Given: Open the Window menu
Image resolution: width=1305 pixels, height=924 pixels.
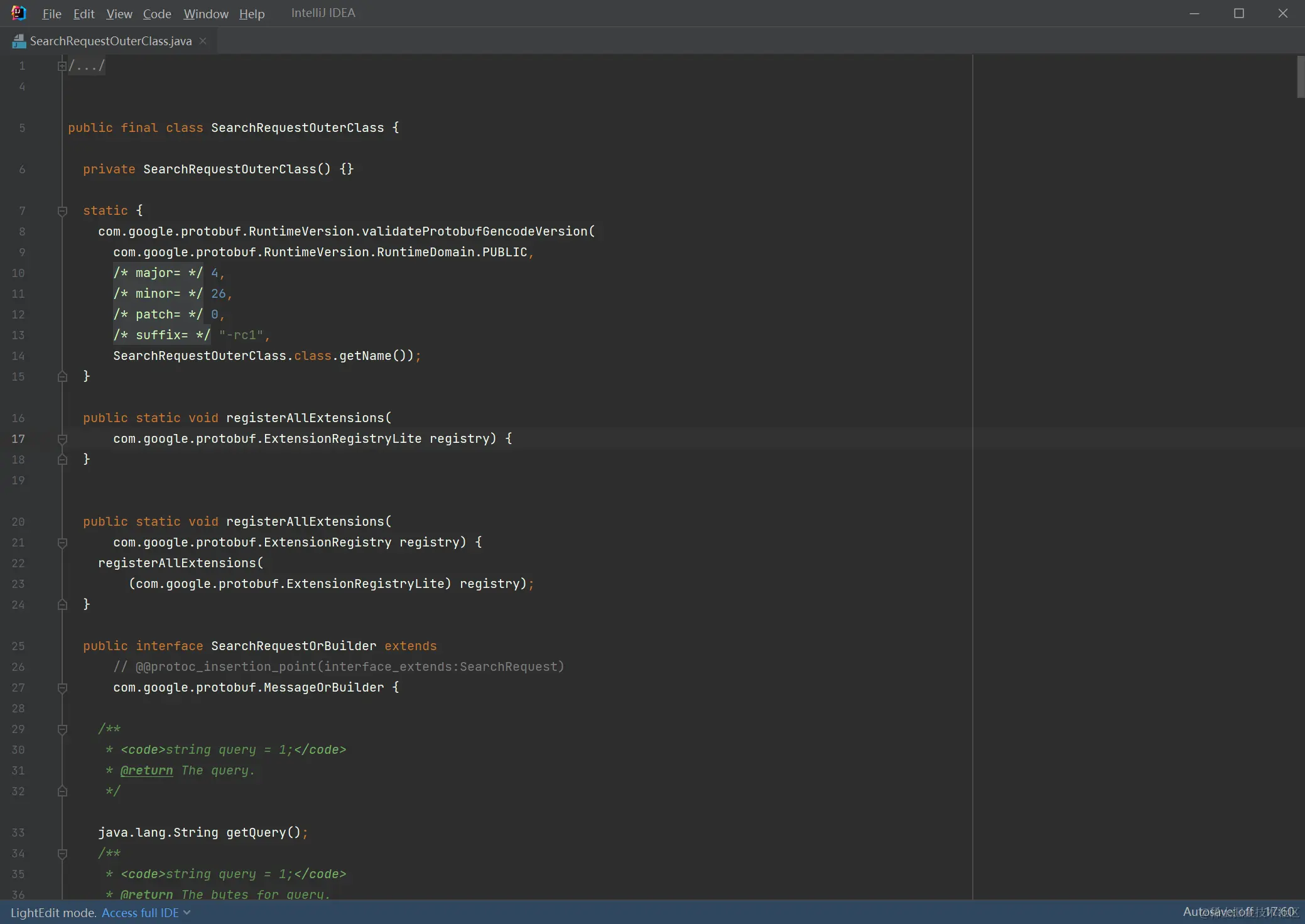Looking at the screenshot, I should pos(206,14).
